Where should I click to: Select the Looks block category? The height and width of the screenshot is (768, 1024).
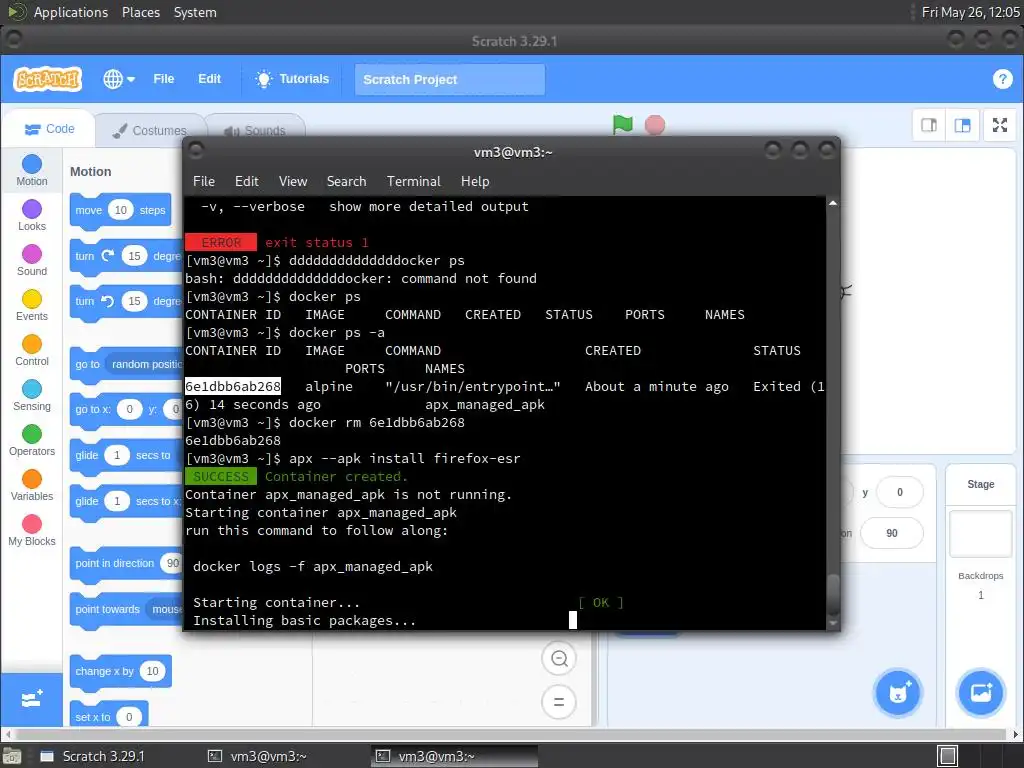[32, 216]
